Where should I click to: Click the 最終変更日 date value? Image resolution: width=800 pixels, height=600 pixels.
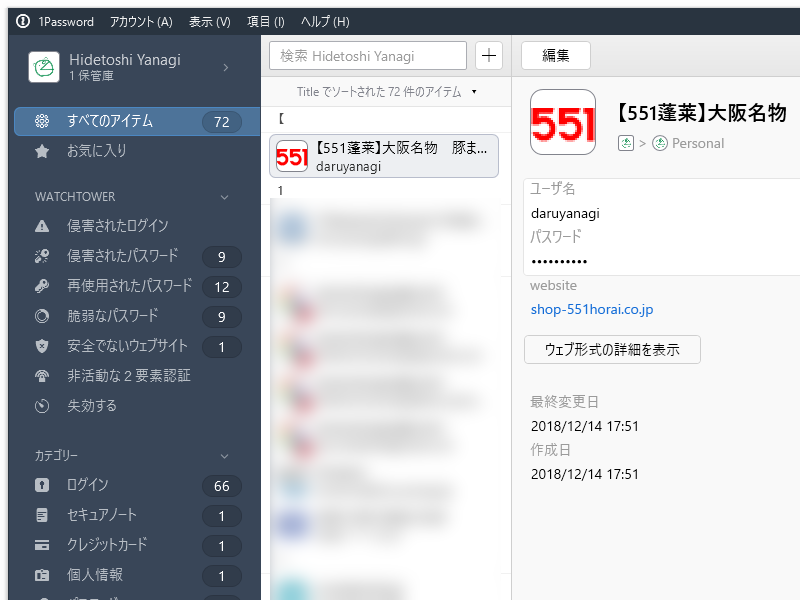pyautogui.click(x=585, y=426)
